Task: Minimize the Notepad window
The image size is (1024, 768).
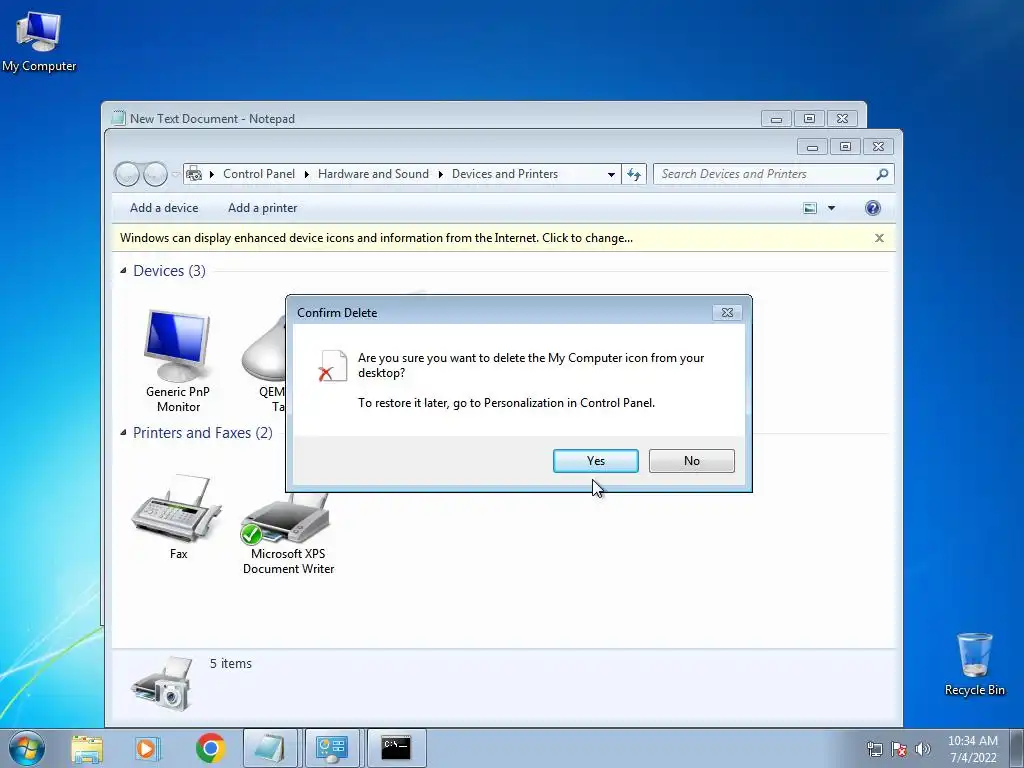Action: [x=776, y=119]
